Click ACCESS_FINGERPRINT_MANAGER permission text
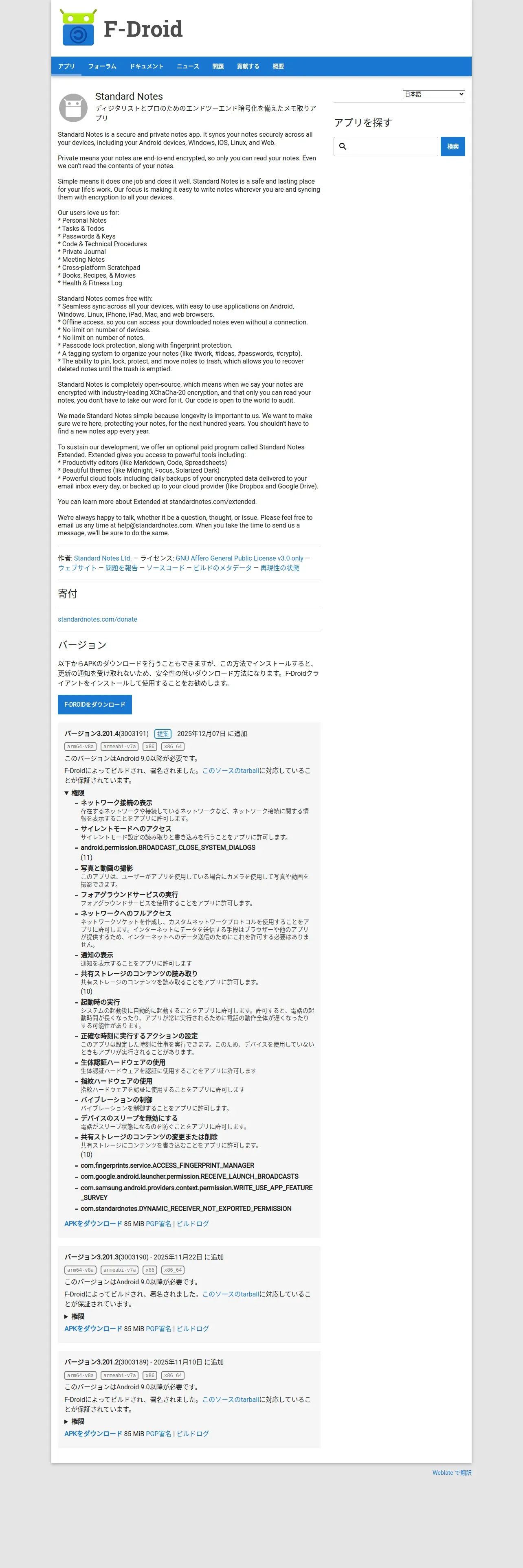 click(167, 1166)
